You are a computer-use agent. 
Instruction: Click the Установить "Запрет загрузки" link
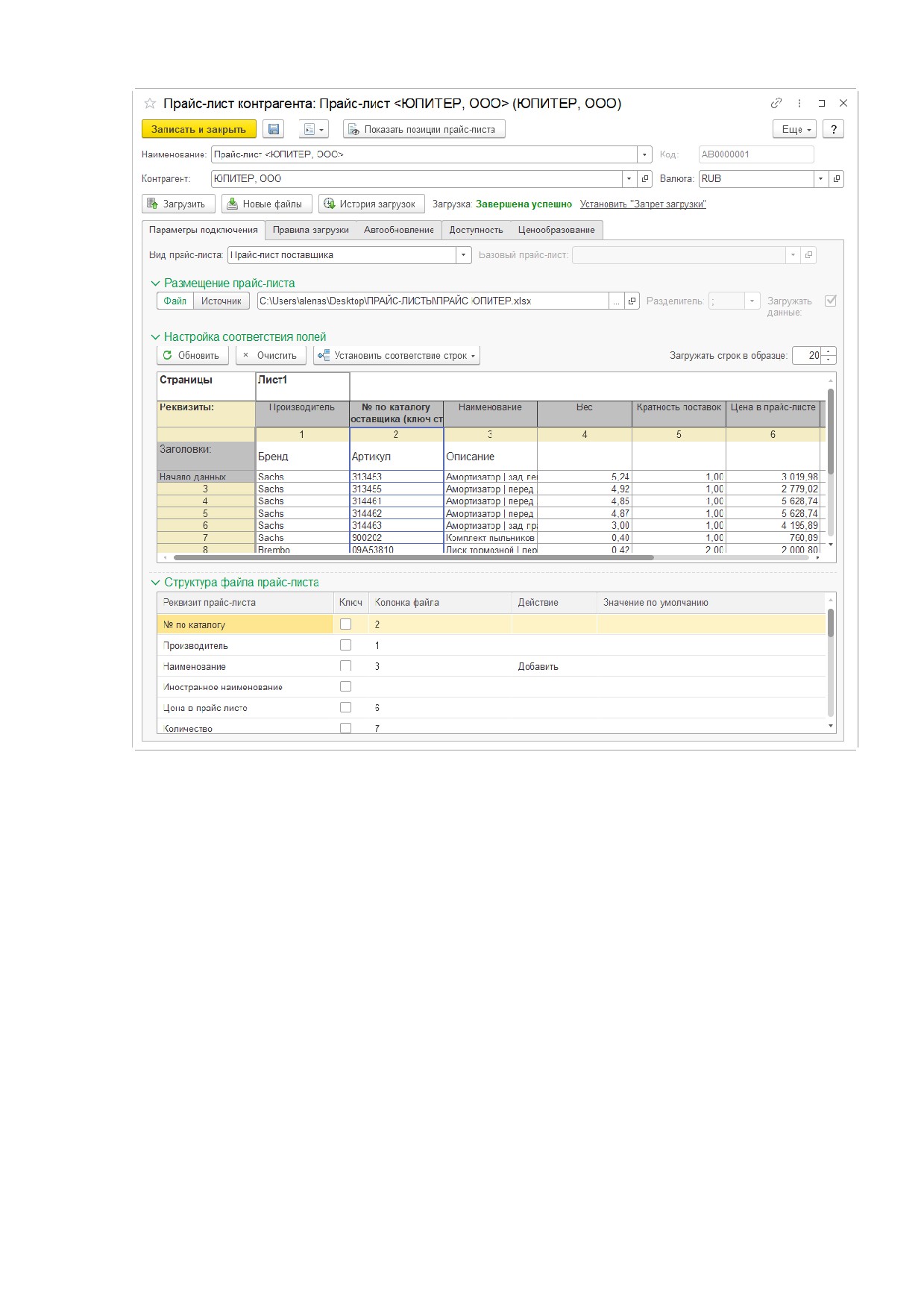coord(643,204)
